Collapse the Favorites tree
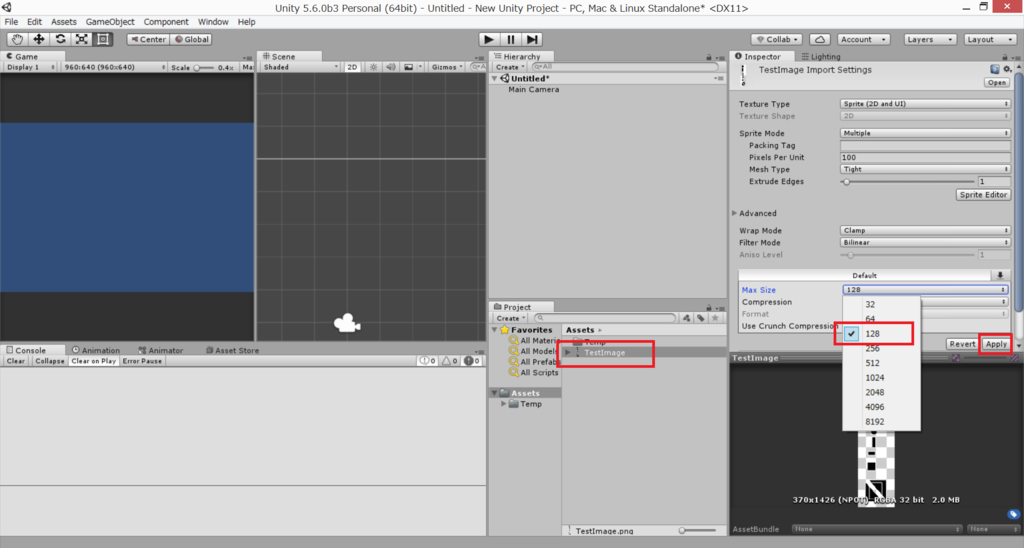 click(x=494, y=330)
